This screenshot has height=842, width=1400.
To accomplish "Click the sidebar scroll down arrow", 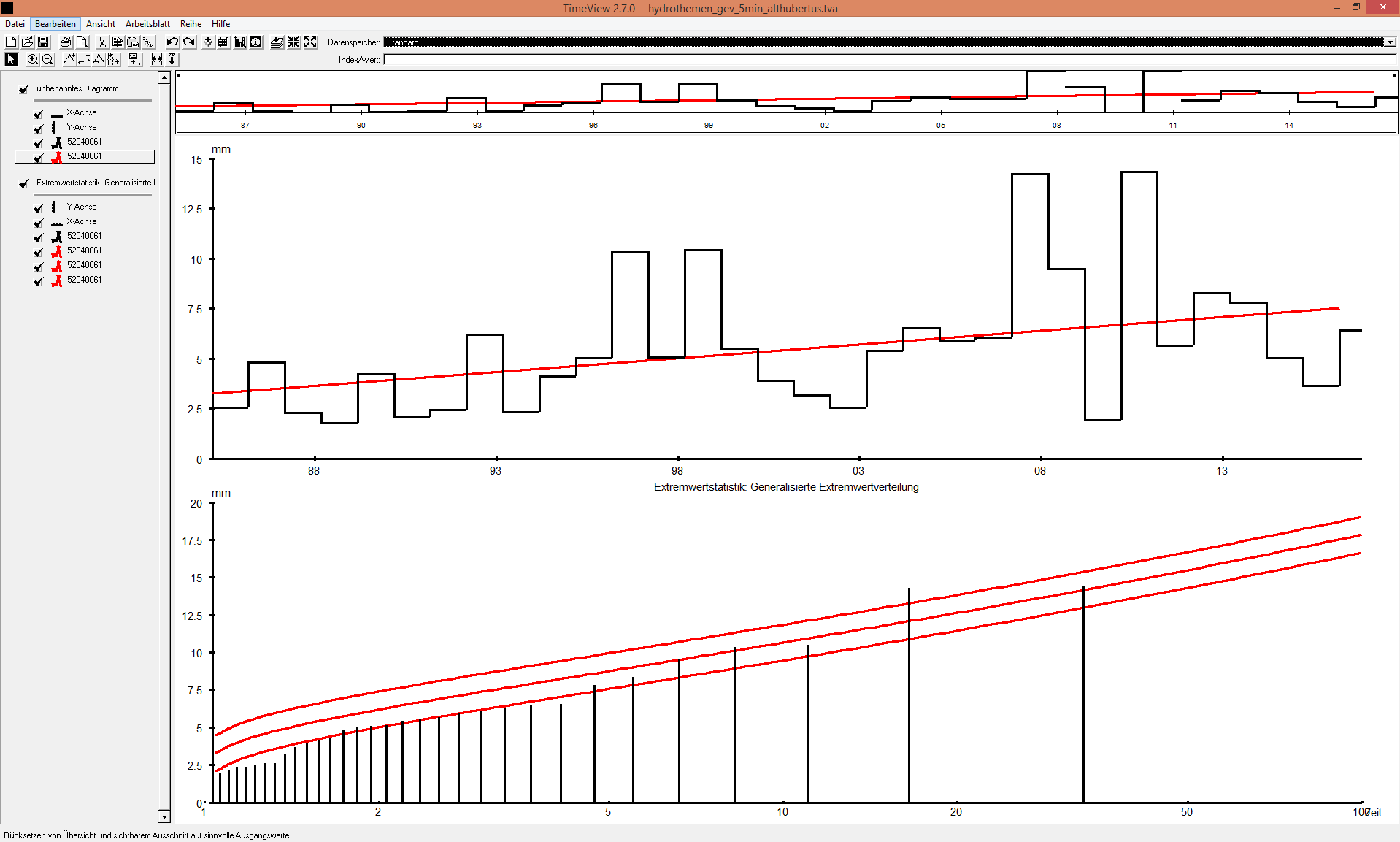I will (x=164, y=816).
